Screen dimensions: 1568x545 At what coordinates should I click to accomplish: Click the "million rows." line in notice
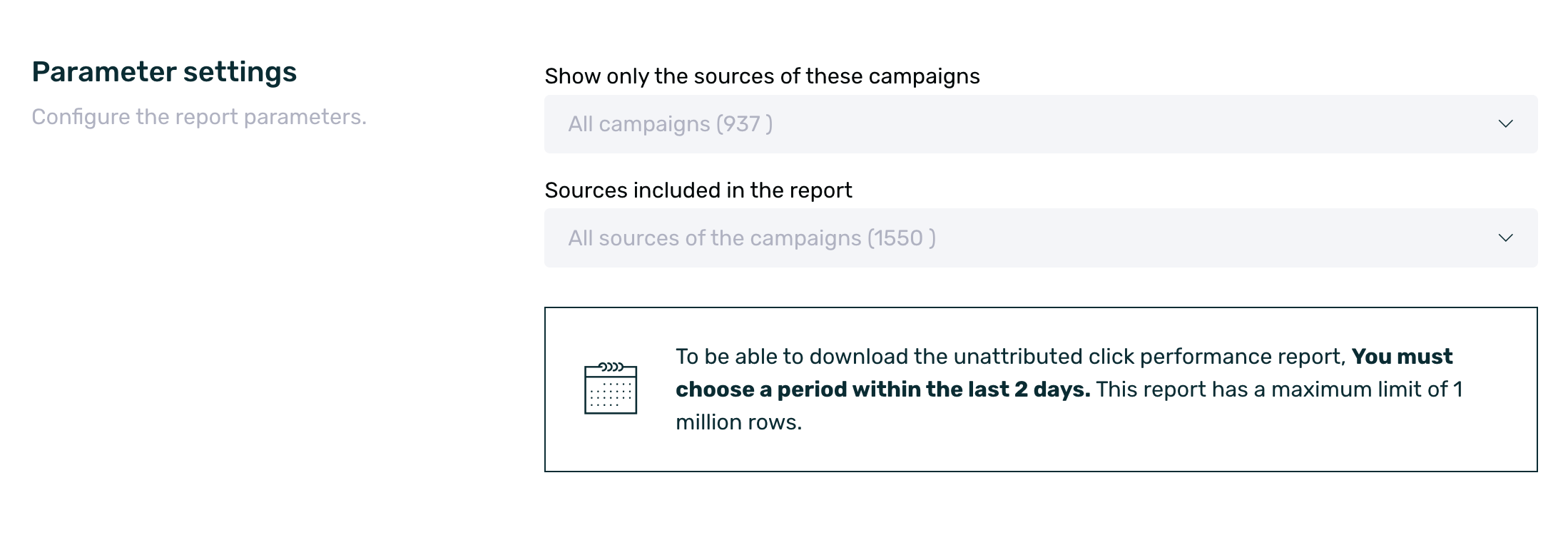click(x=738, y=422)
